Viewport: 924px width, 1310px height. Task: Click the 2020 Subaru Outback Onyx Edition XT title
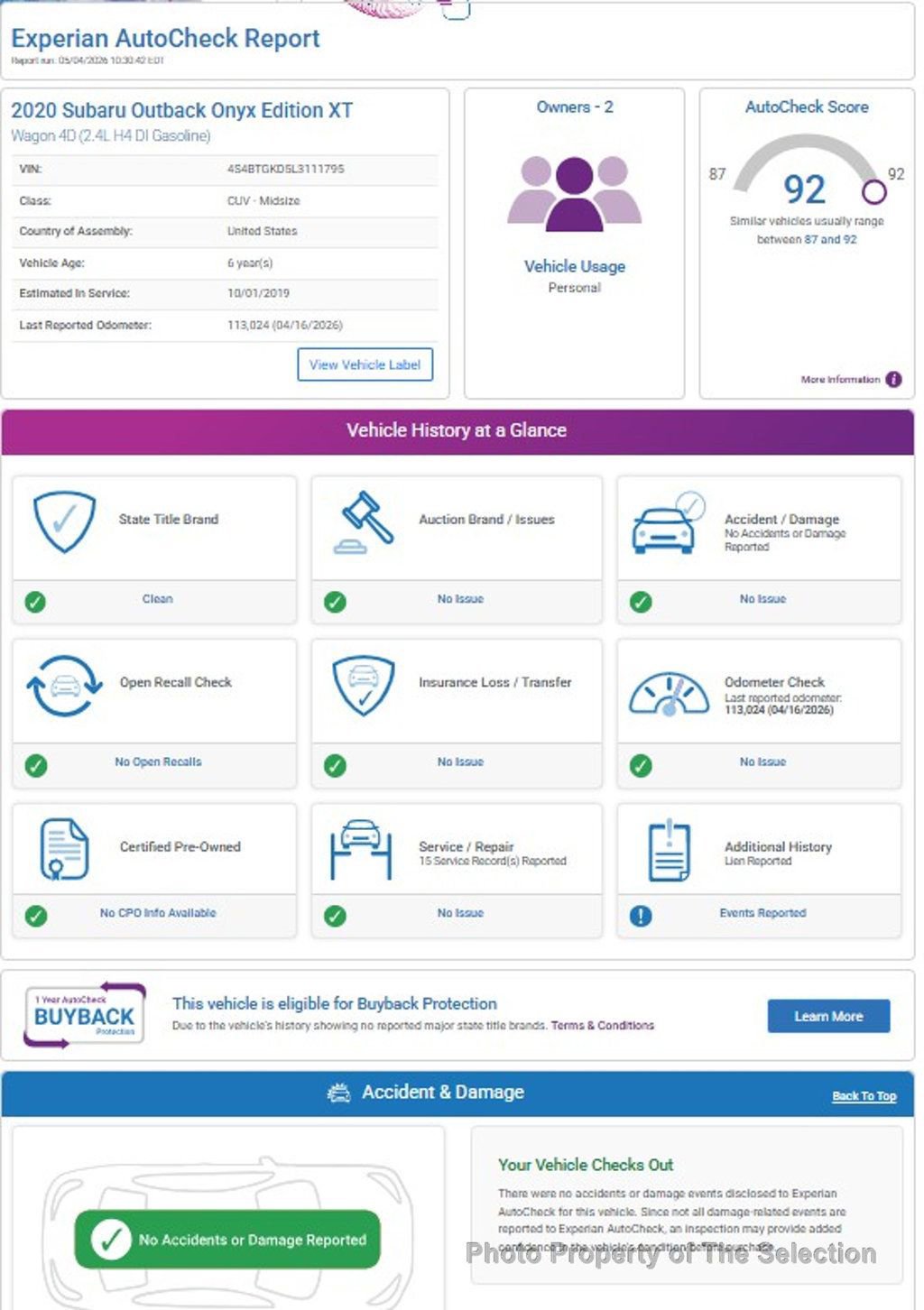(x=181, y=111)
